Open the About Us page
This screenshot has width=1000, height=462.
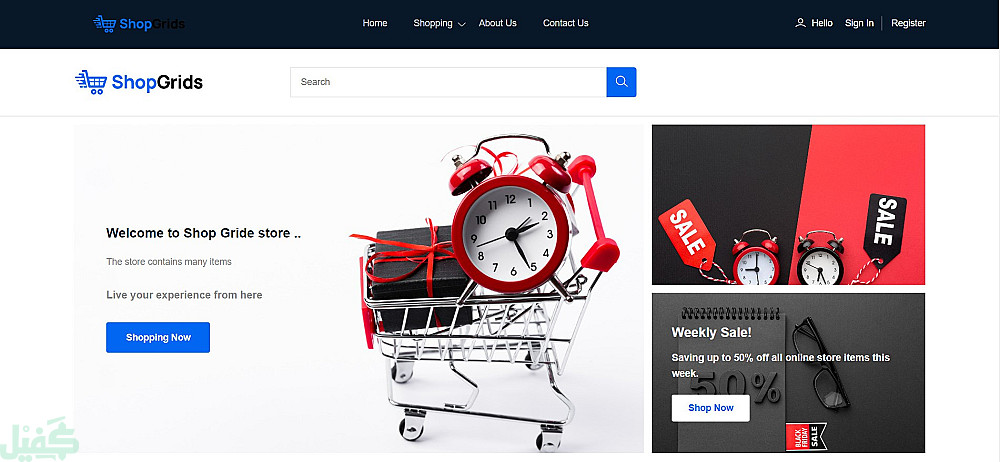(x=497, y=23)
